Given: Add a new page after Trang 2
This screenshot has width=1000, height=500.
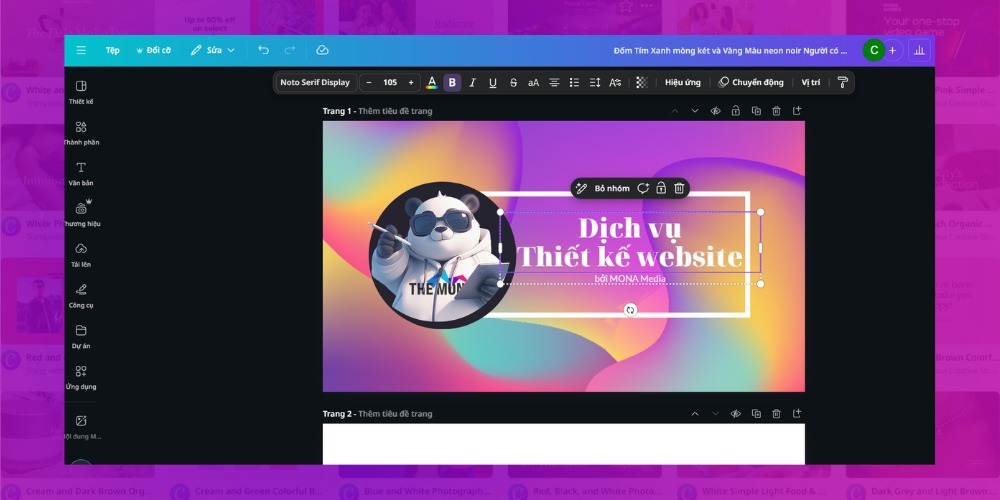Looking at the screenshot, I should point(797,414).
